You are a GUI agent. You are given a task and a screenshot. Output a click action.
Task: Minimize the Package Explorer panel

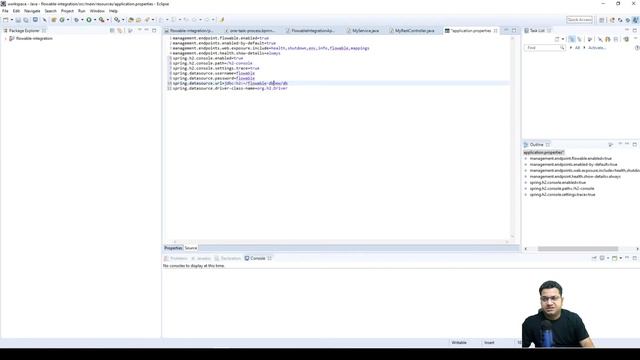[x=147, y=30]
